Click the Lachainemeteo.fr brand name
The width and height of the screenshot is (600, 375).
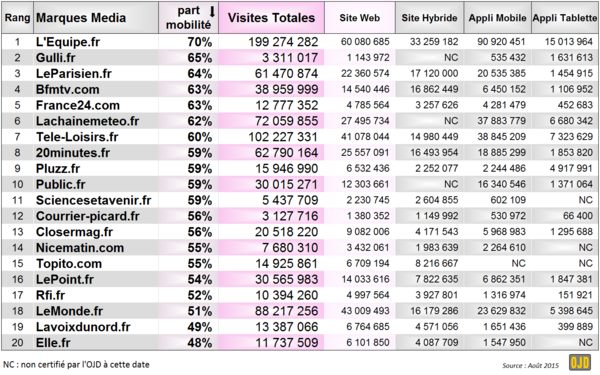tap(87, 121)
